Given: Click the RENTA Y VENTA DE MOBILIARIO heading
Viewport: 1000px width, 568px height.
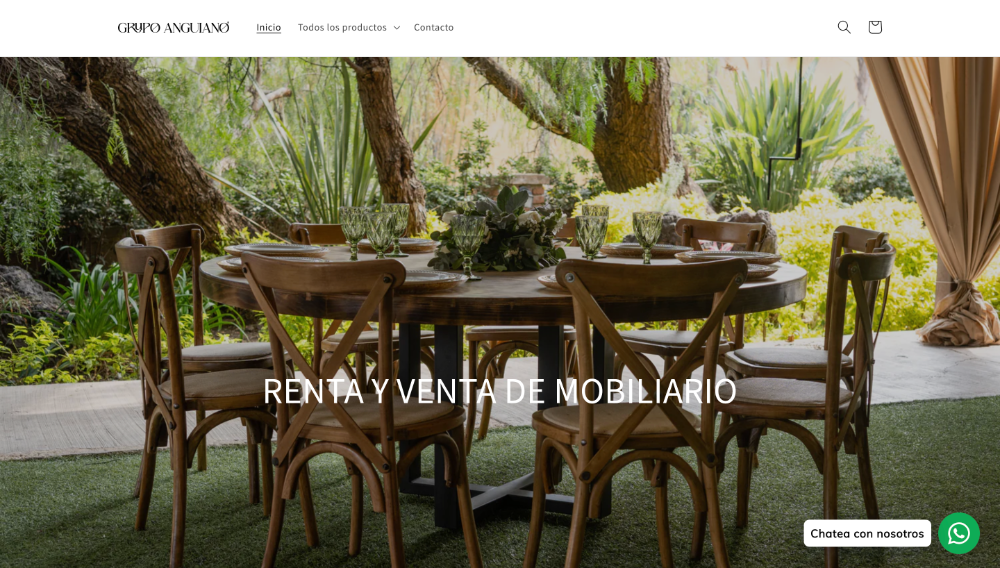Looking at the screenshot, I should (499, 391).
